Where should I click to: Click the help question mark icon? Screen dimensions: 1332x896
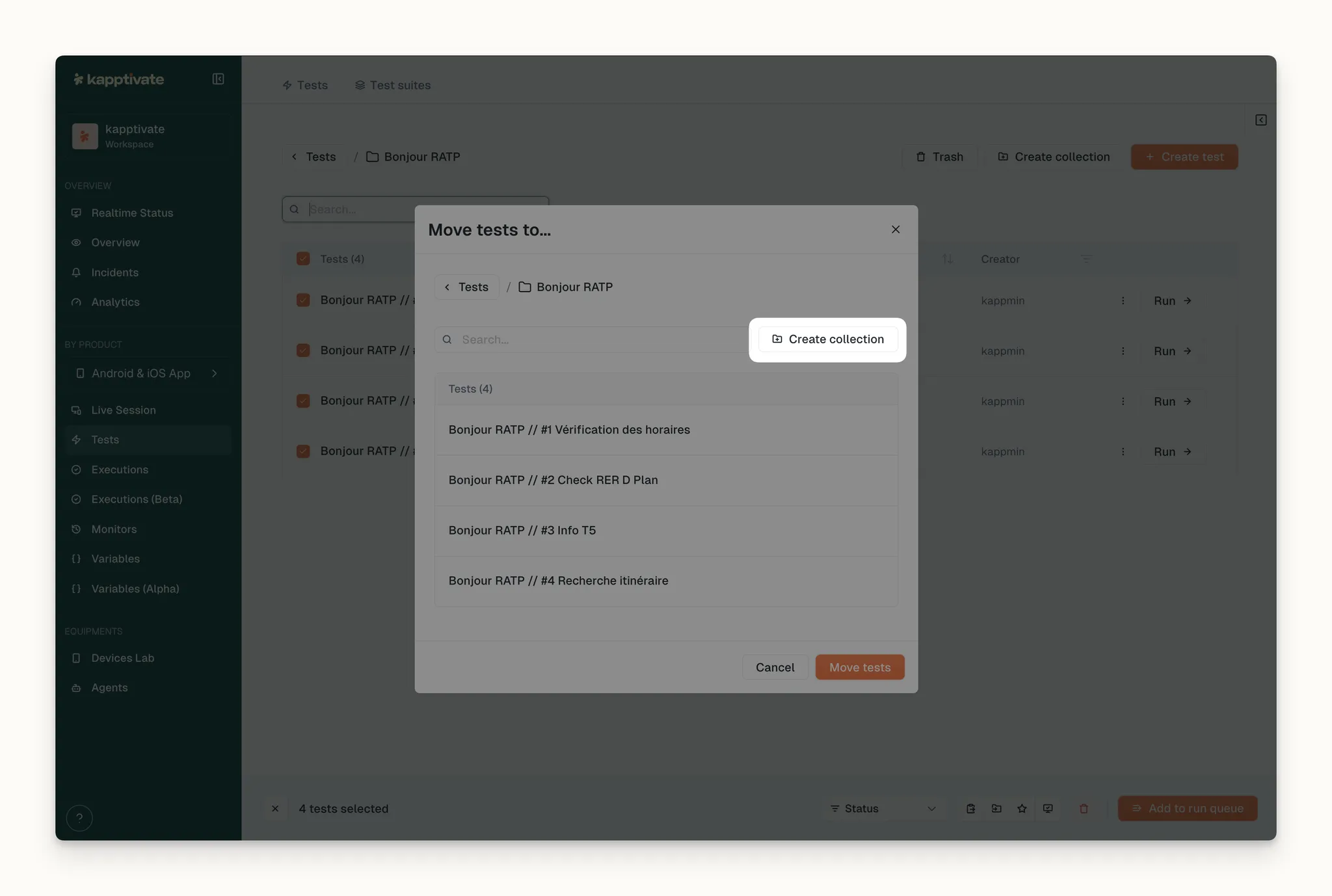[79, 818]
